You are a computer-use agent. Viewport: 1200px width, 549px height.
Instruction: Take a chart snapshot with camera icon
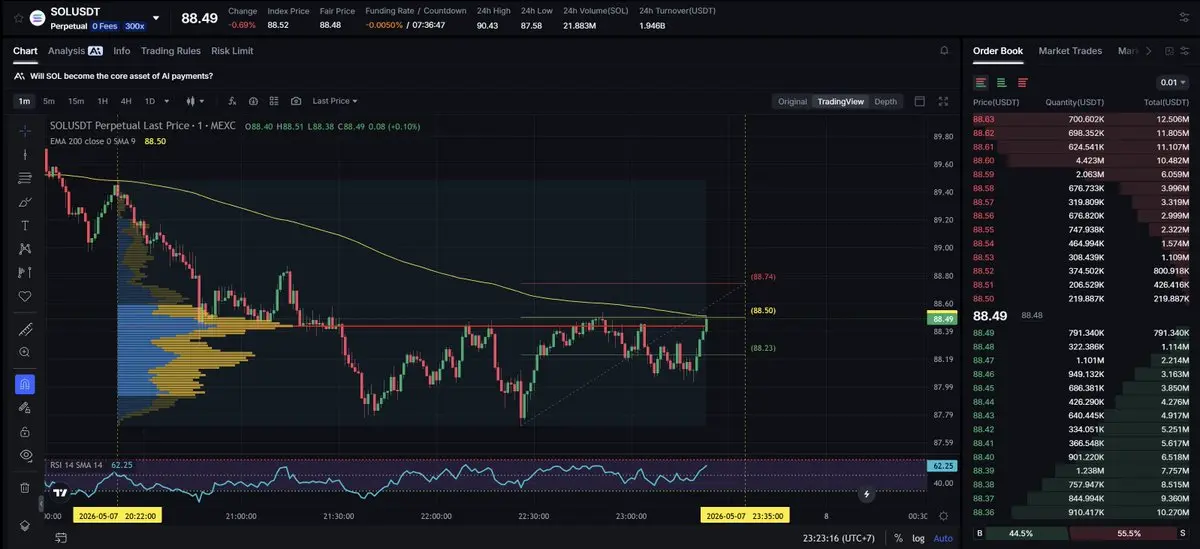(296, 101)
